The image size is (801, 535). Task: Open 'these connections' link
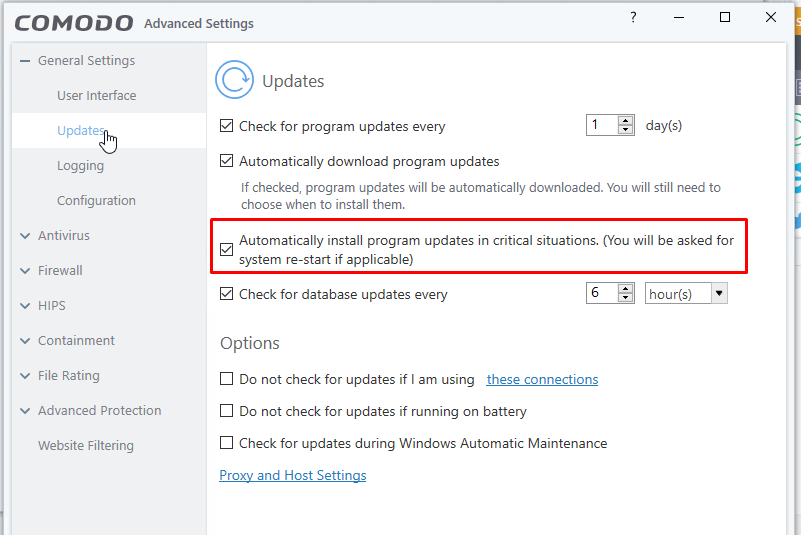tap(542, 380)
